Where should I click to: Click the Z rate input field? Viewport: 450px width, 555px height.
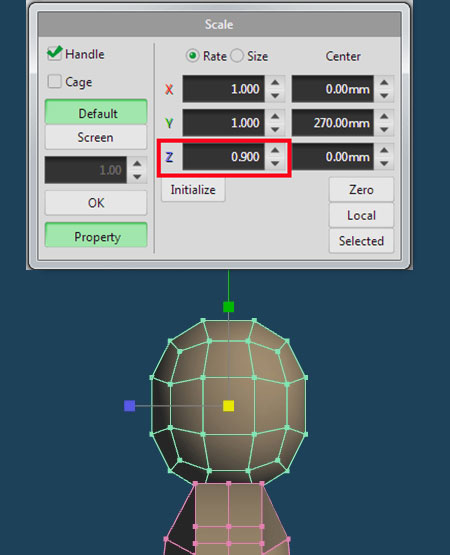(x=223, y=157)
